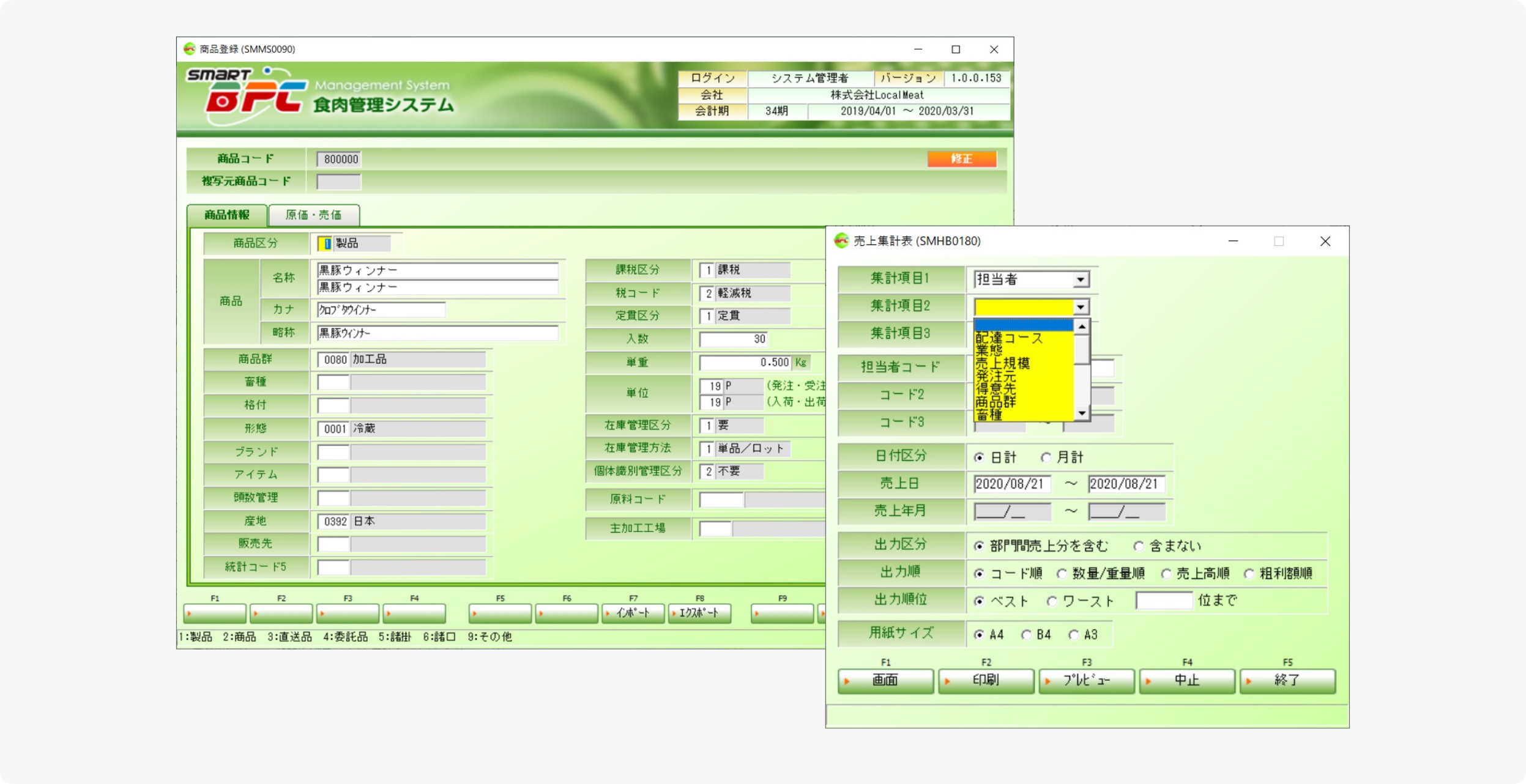Set paper size to A4
1526x784 pixels.
[980, 635]
